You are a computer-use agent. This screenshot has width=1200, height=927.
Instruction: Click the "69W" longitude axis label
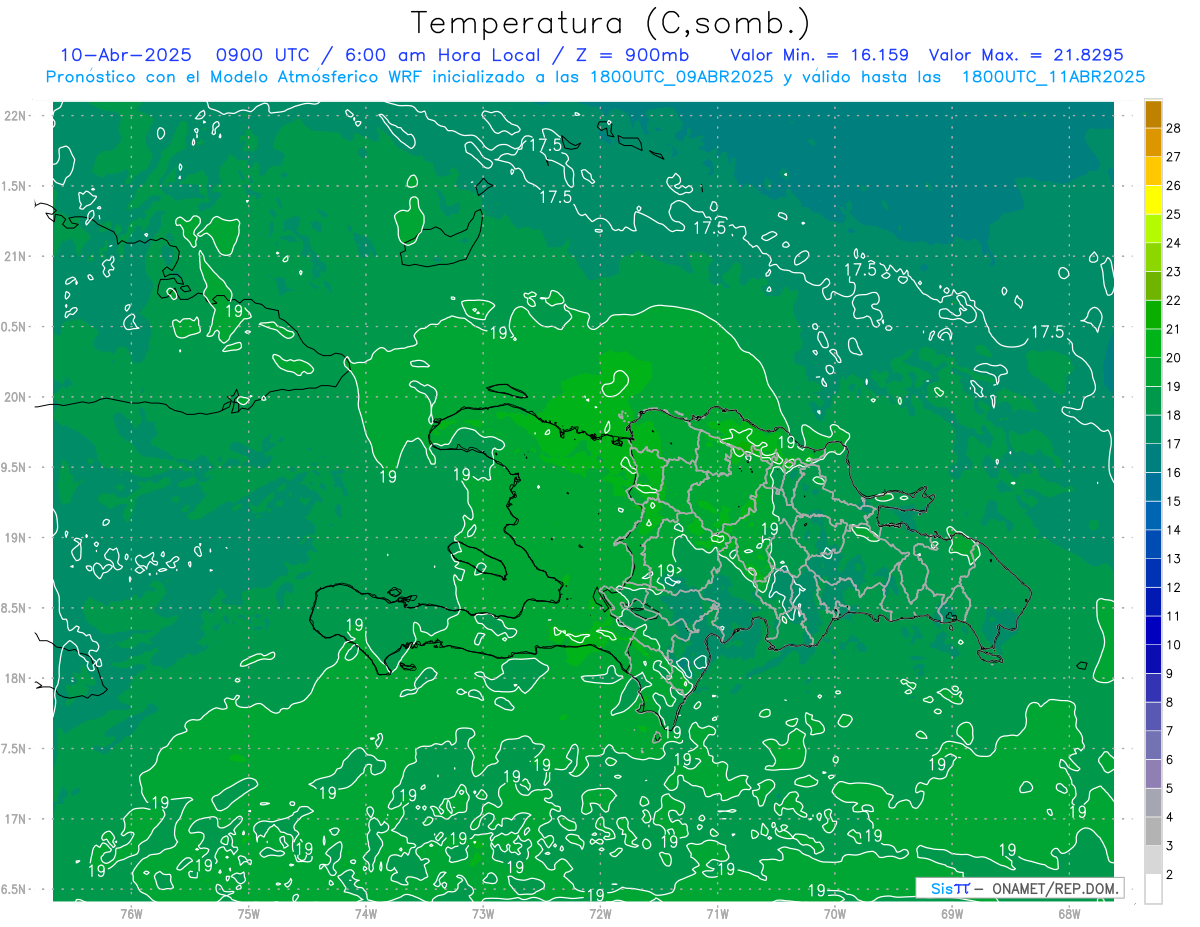(x=952, y=913)
